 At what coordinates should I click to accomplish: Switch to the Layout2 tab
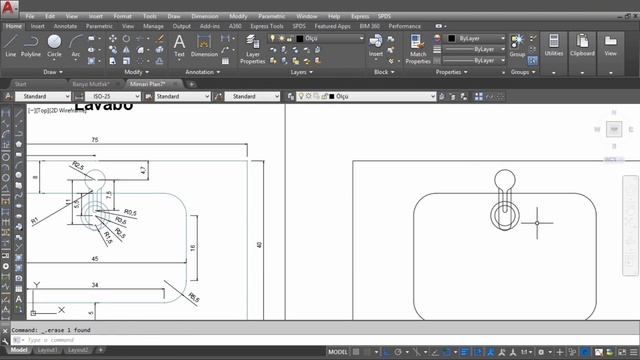coord(78,350)
